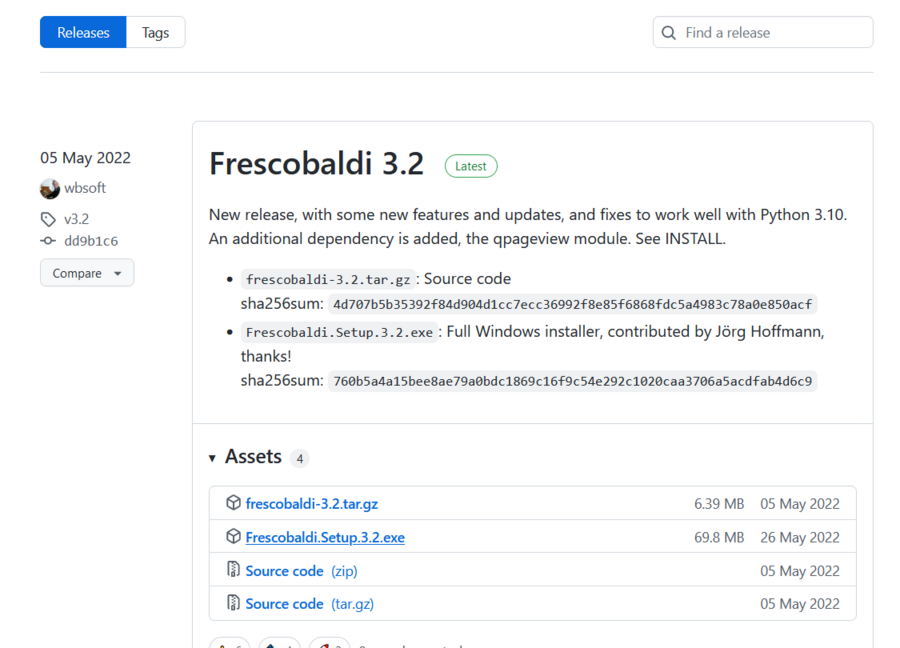Collapse the Assets section
Viewport: 900px width, 648px height.
point(212,456)
